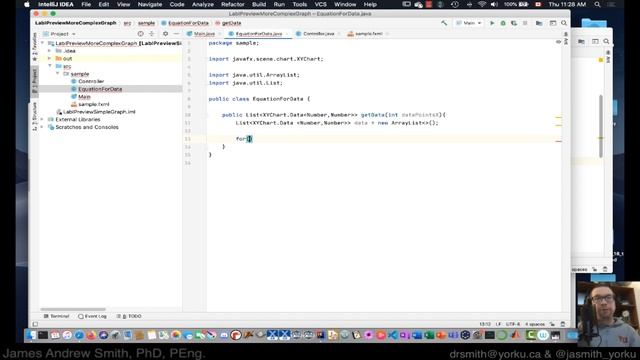Collapse the LabiPreviewMoreComplexGraph root node
This screenshot has height=360, width=640.
coord(42,43)
